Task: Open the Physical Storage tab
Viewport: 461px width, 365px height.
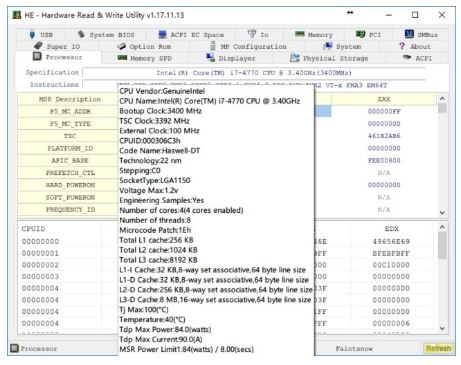Action: [x=329, y=58]
